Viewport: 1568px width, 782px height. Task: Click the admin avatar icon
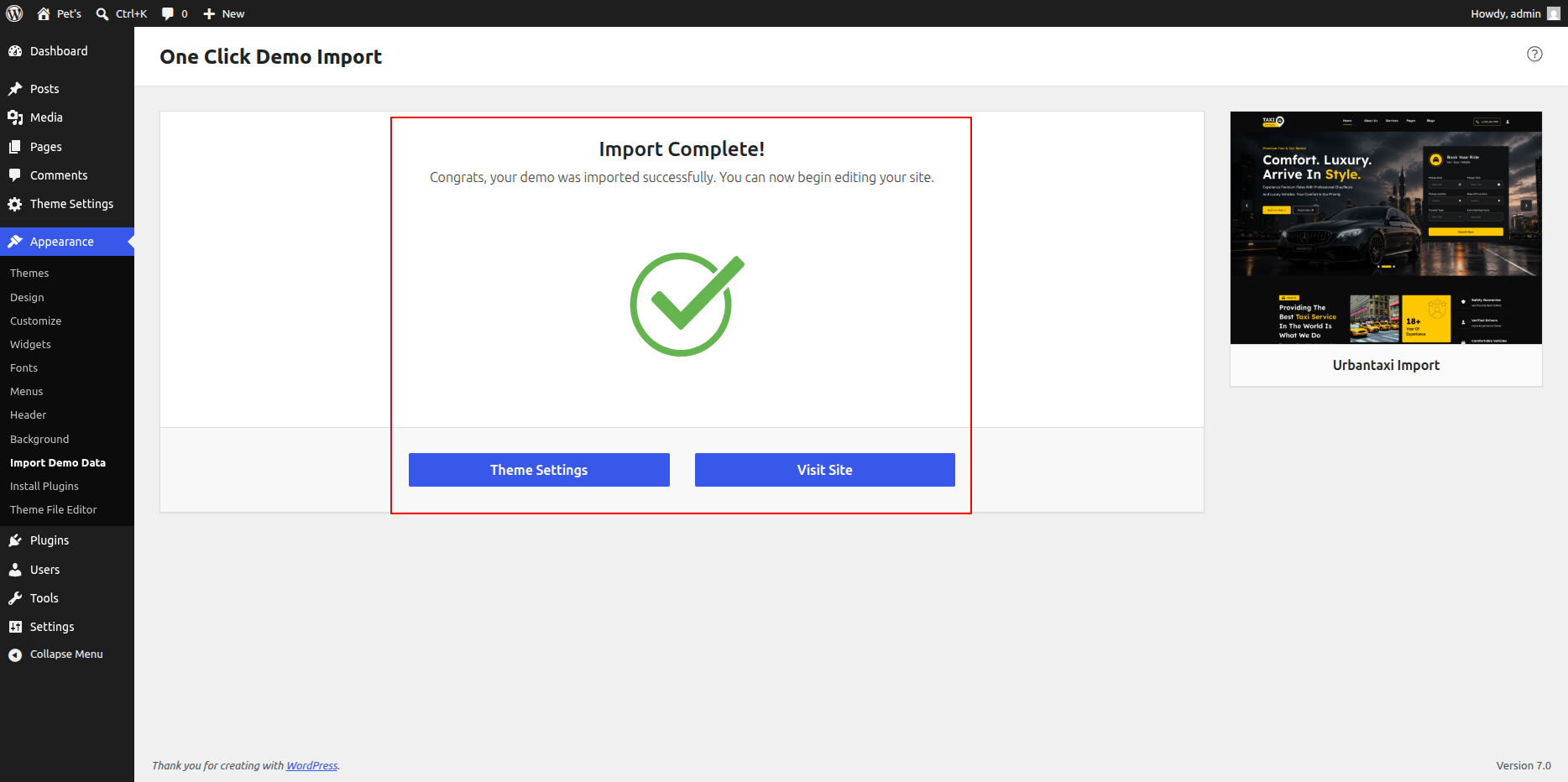click(1554, 13)
